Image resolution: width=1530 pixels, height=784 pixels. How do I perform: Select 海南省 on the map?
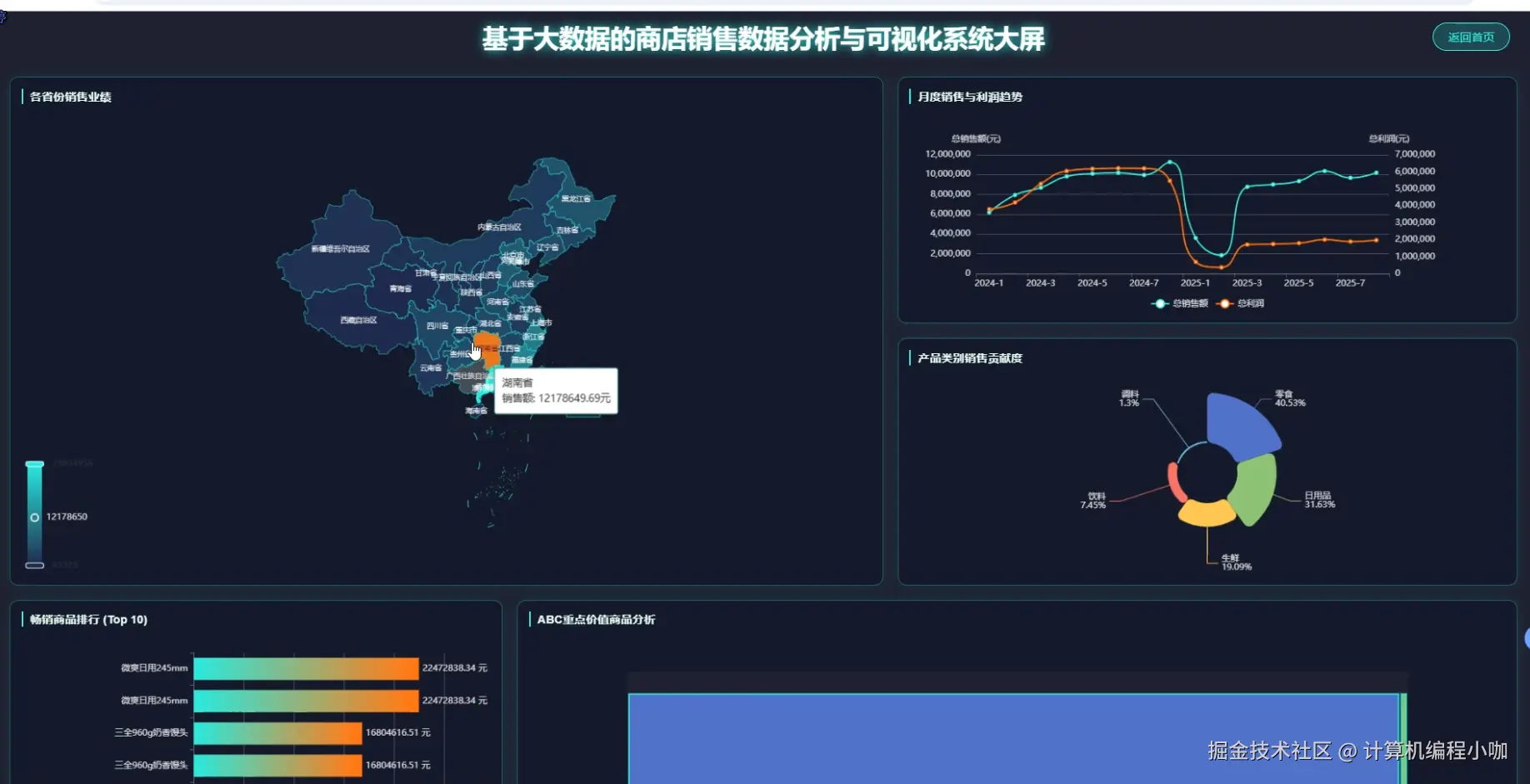476,411
